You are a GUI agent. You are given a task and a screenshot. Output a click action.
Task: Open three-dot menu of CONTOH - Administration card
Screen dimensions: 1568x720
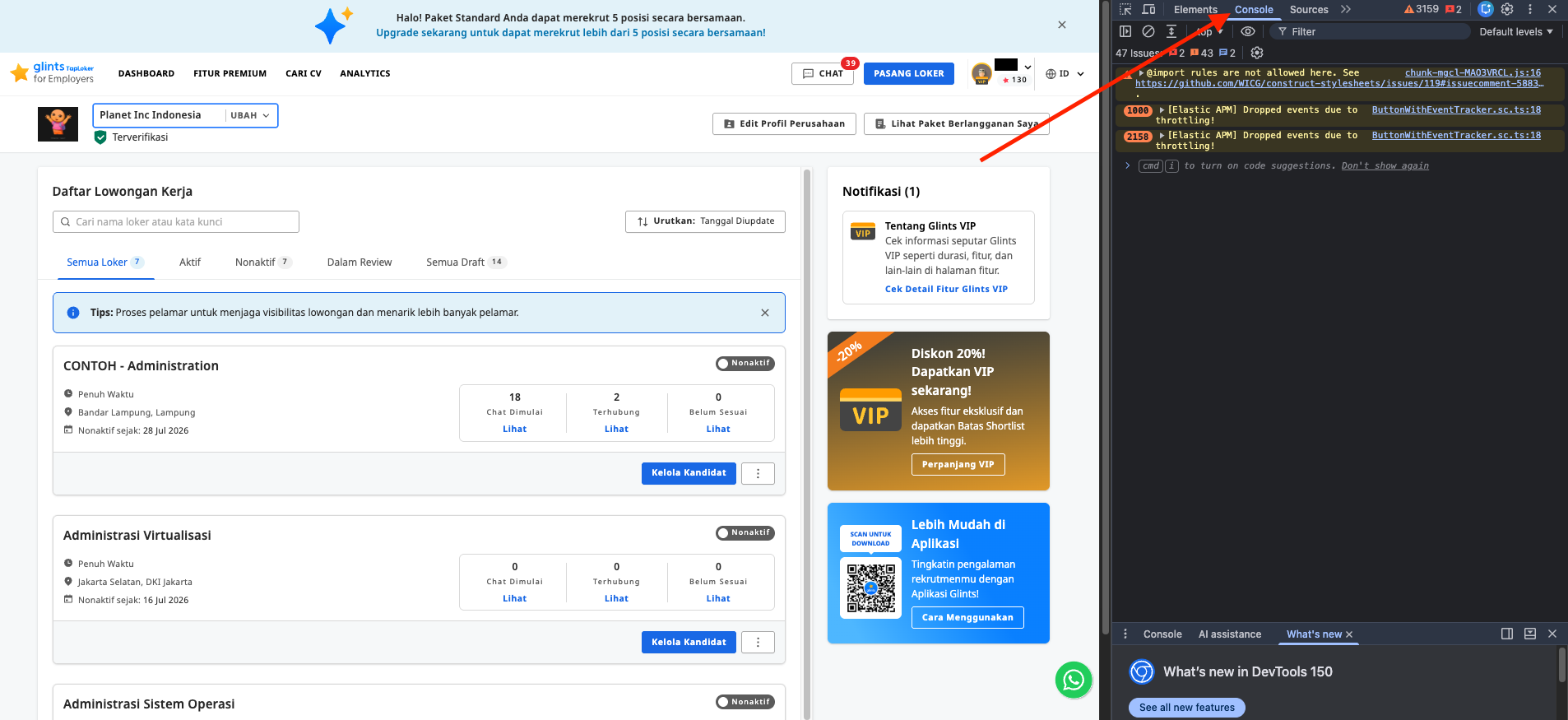758,473
